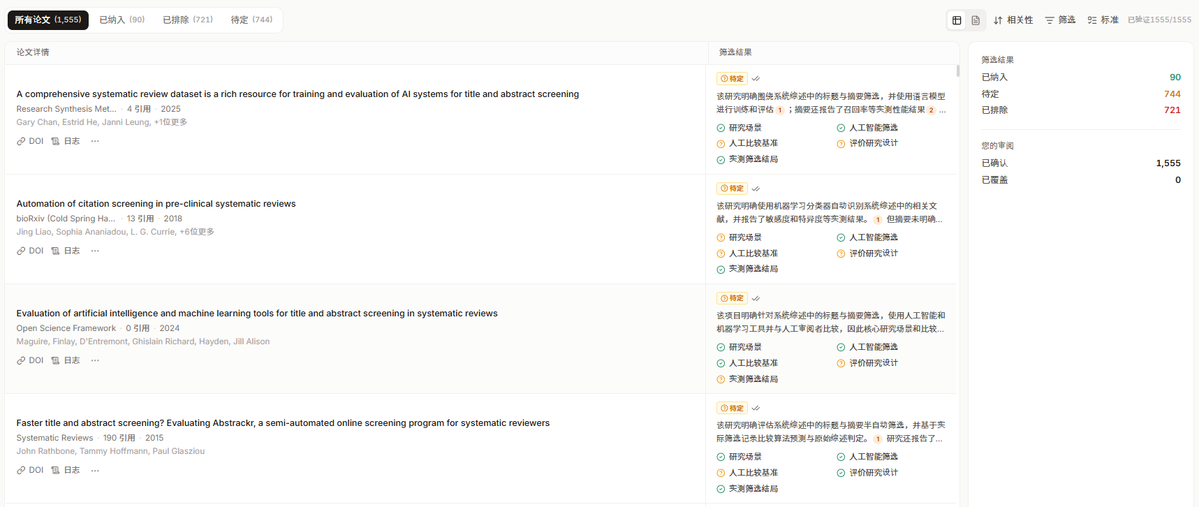This screenshot has width=1199, height=507.
Task: Click citation marker 1 in comprehensive dataset summary
Action: 780,110
